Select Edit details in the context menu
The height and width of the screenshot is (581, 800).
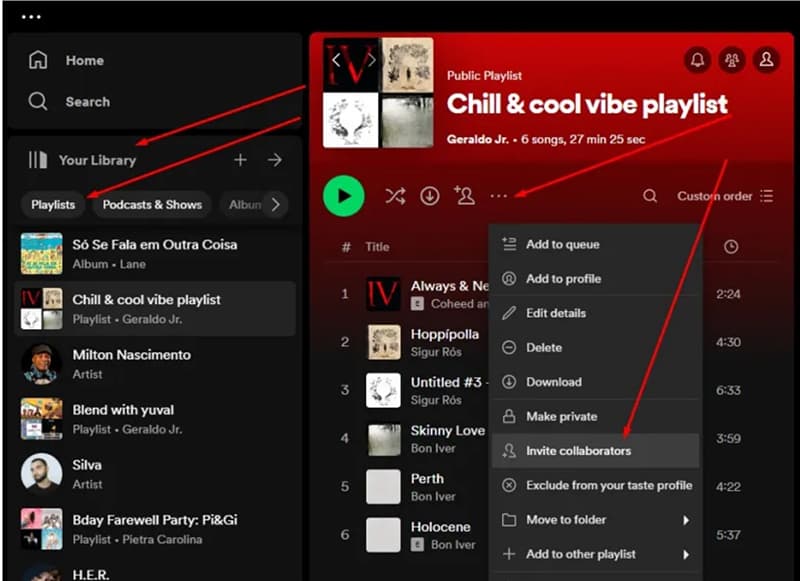[x=558, y=313]
